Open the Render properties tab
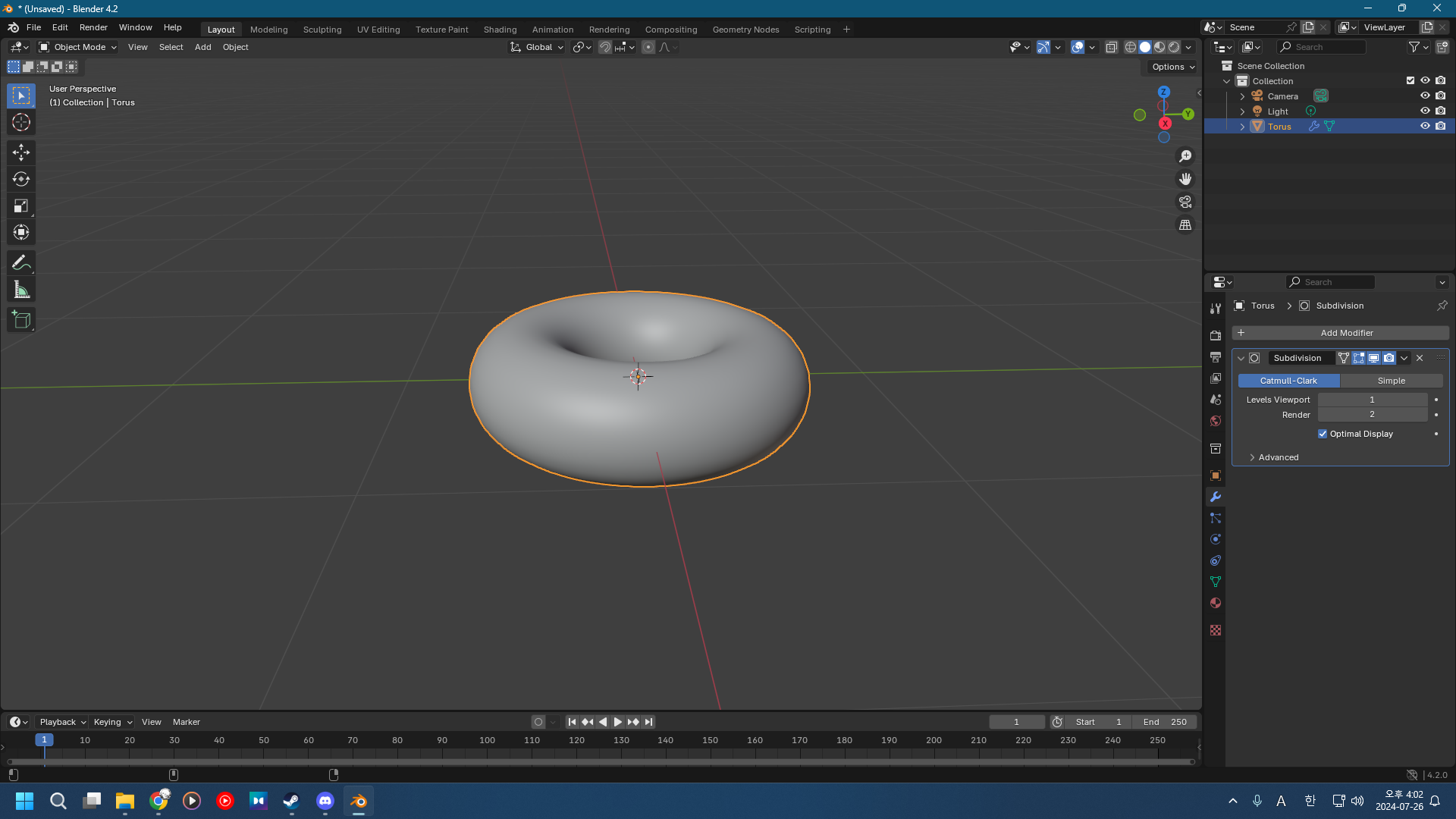 1216,335
